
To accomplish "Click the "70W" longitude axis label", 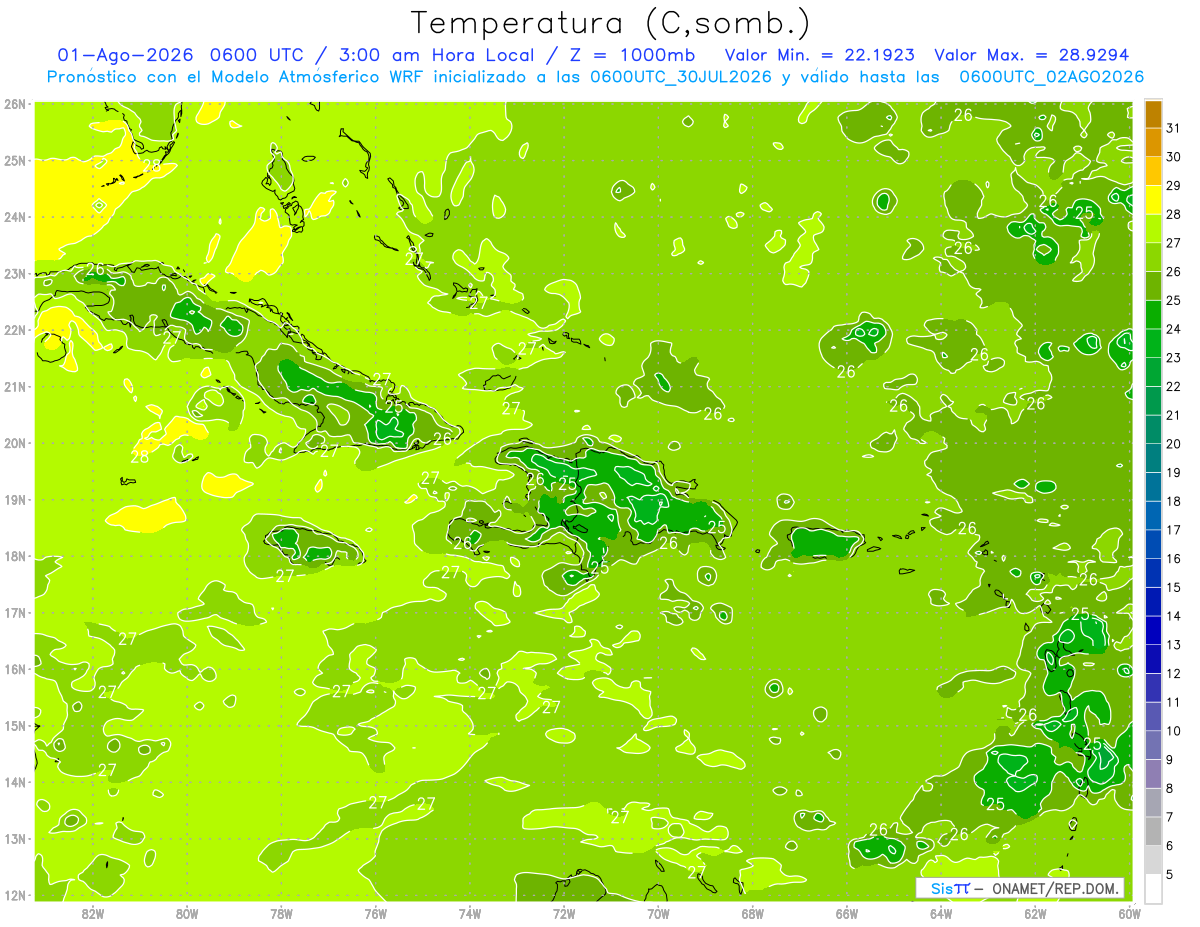I will tap(658, 913).
